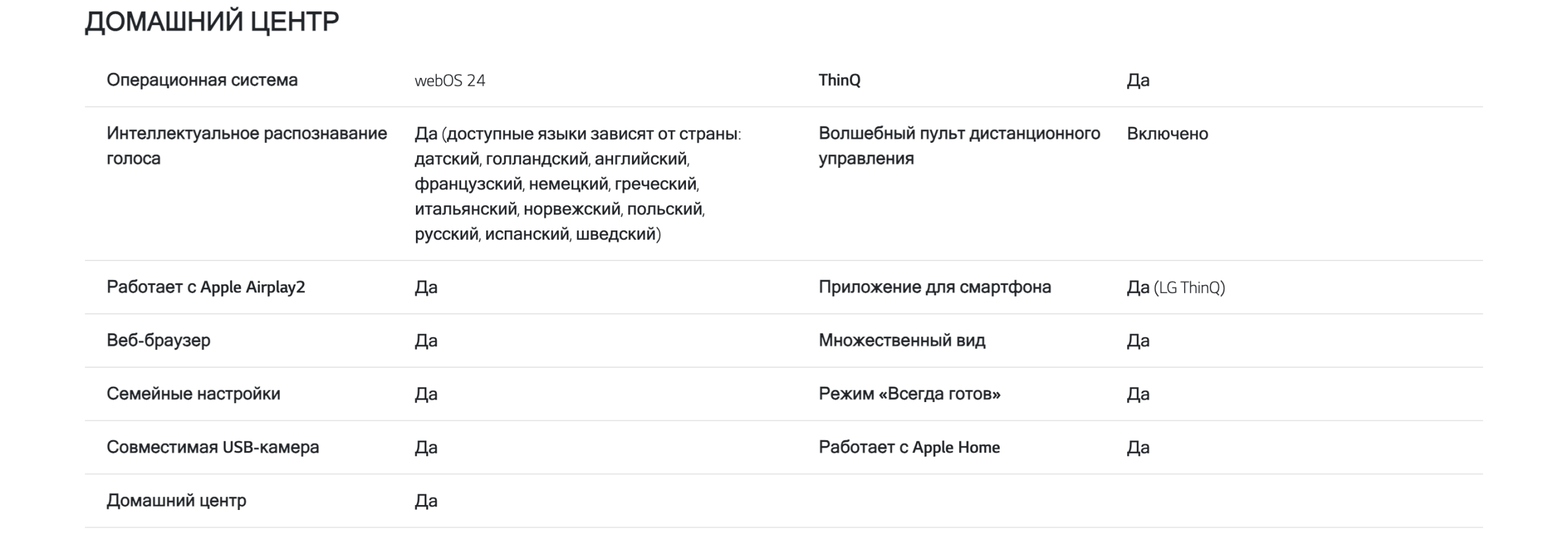
Task: Click Интеллектуальное распознавание голоса label
Action: (x=247, y=146)
